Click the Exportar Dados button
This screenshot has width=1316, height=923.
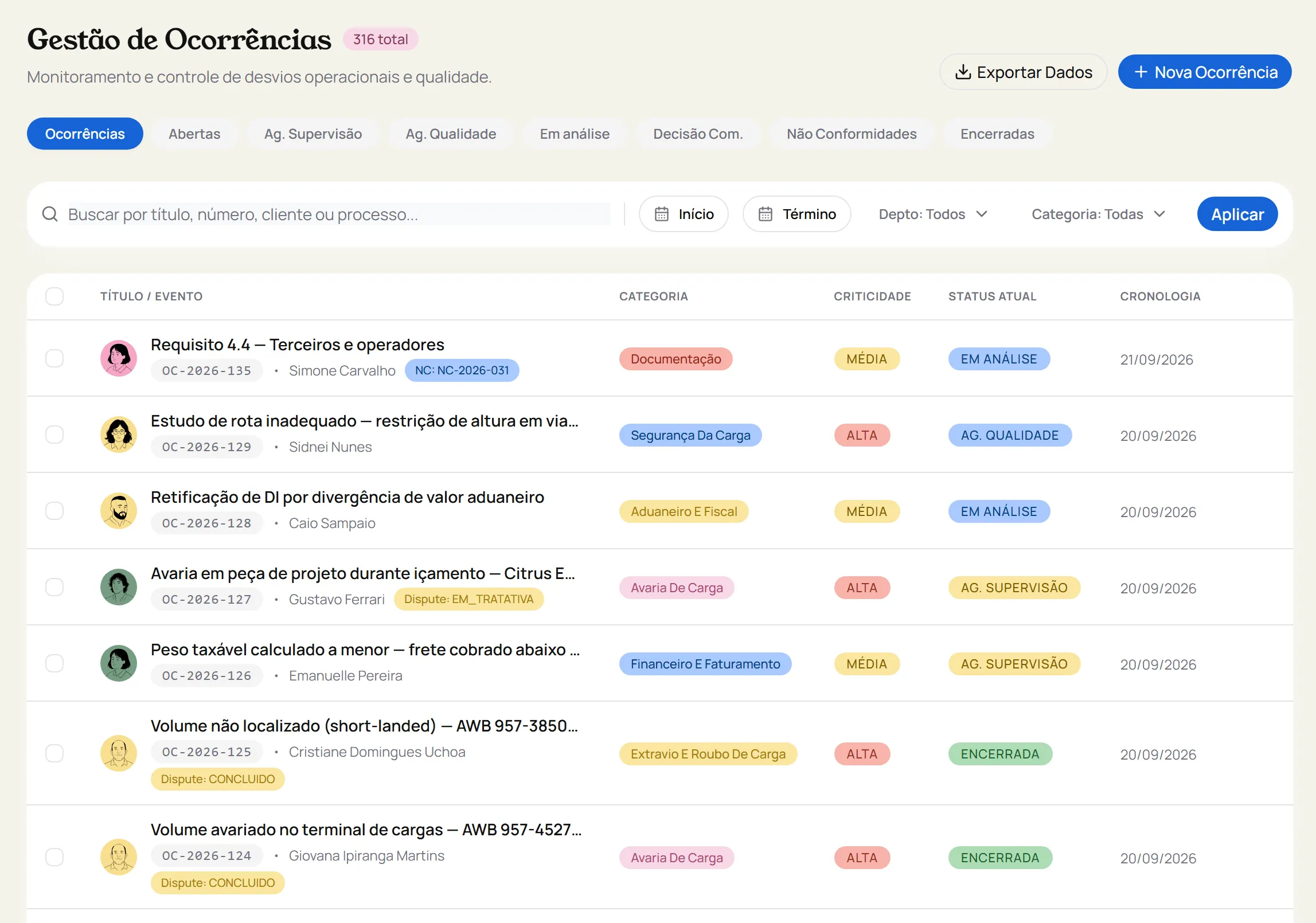[1023, 72]
